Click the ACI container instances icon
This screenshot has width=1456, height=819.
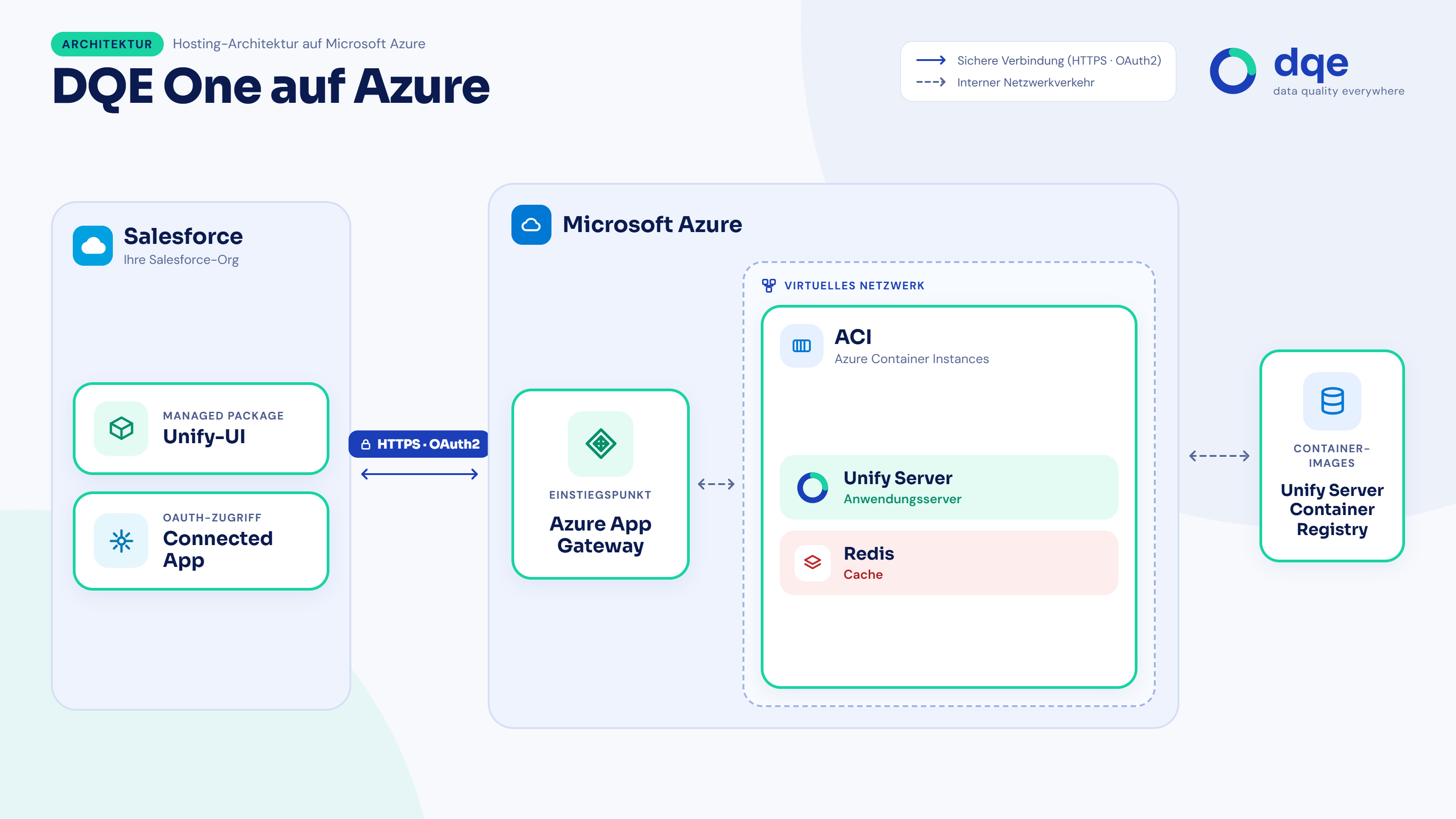click(801, 345)
